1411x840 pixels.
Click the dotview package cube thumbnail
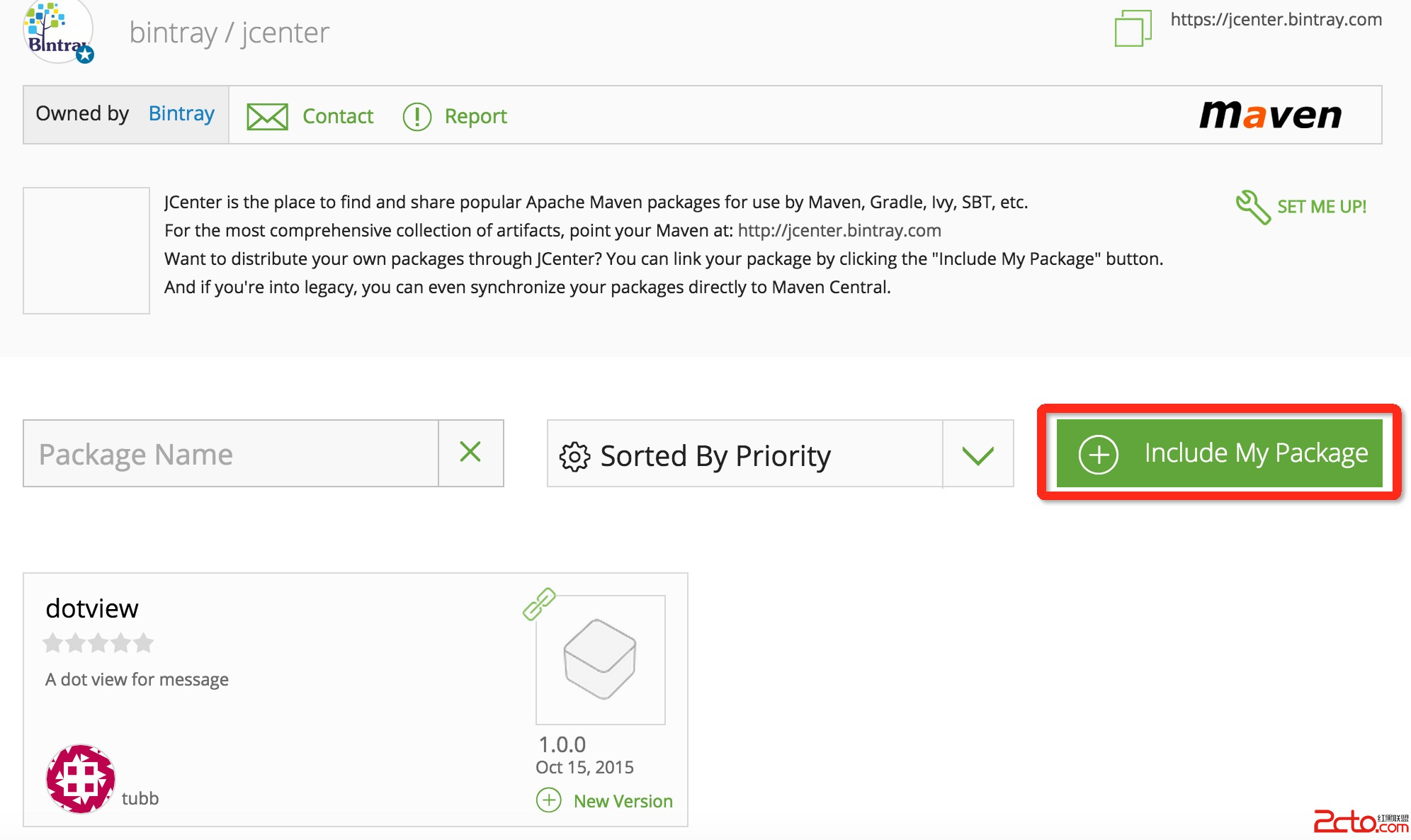pyautogui.click(x=600, y=659)
